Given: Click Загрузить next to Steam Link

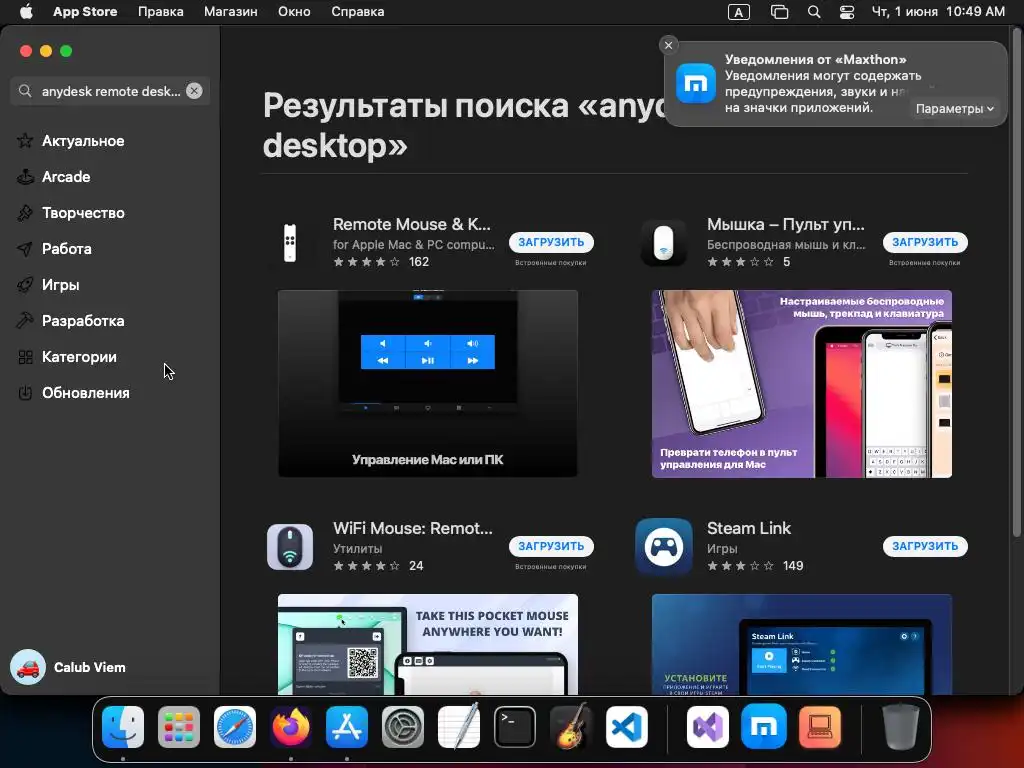Looking at the screenshot, I should tap(925, 546).
